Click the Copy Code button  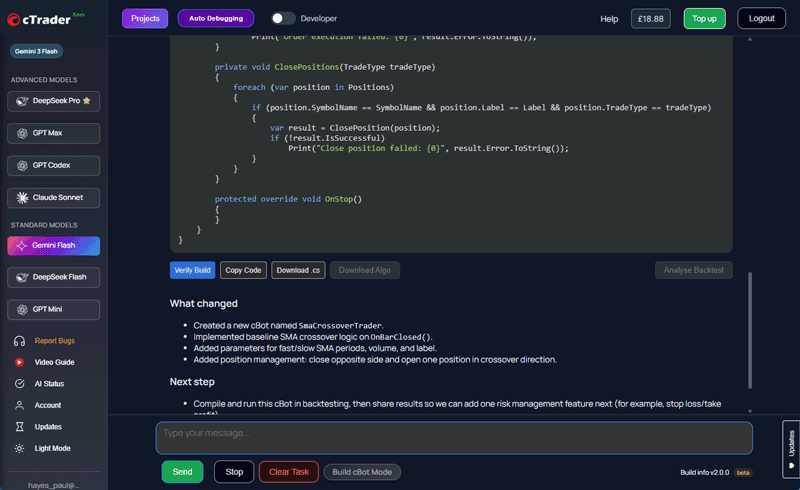243,270
